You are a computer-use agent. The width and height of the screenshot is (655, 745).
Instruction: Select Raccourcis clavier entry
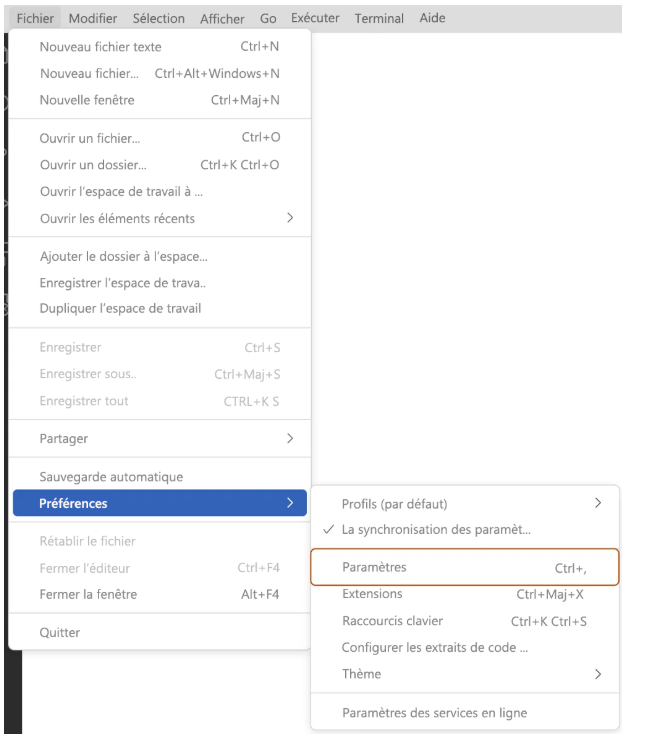pyautogui.click(x=465, y=621)
